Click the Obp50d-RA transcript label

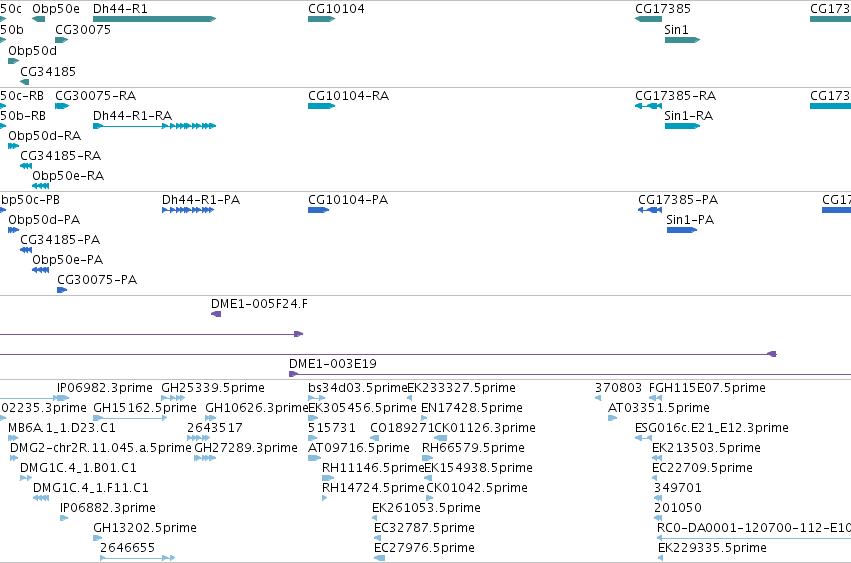45,136
